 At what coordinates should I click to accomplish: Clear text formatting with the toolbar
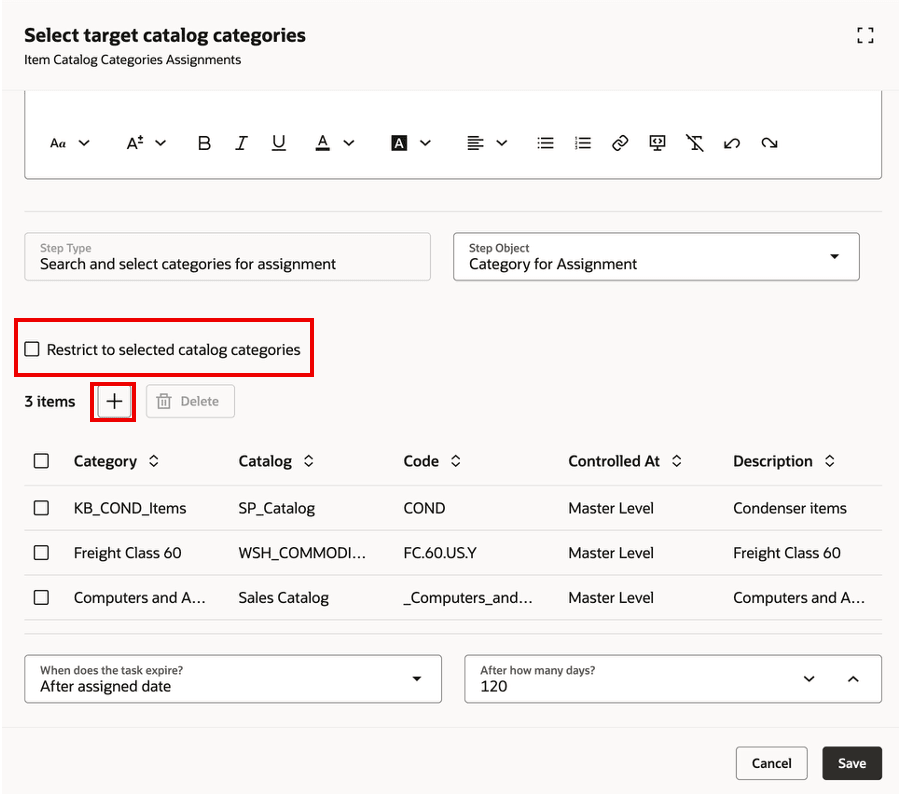pos(695,143)
